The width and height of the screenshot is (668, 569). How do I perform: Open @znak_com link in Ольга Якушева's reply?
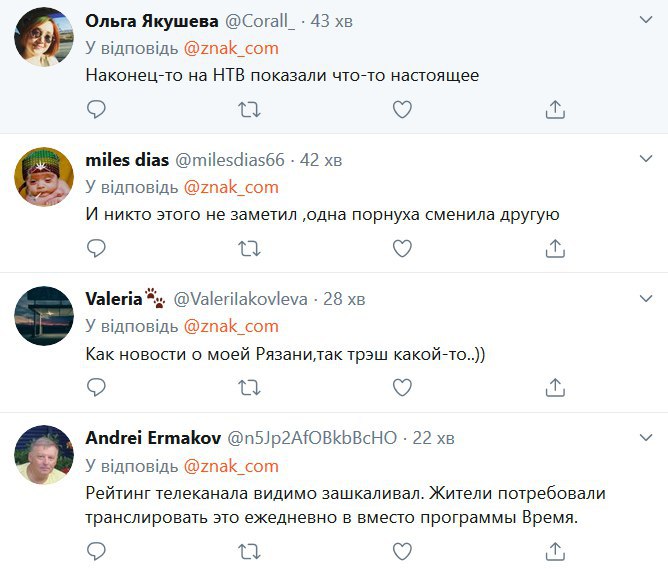coord(231,47)
